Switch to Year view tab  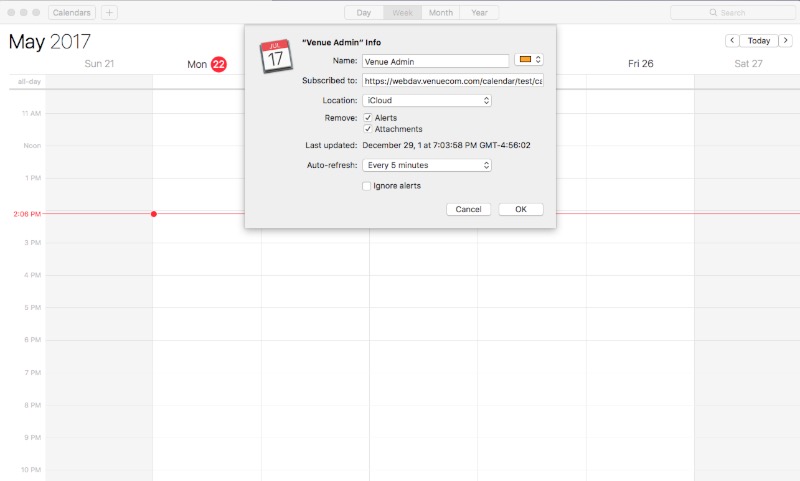click(480, 13)
